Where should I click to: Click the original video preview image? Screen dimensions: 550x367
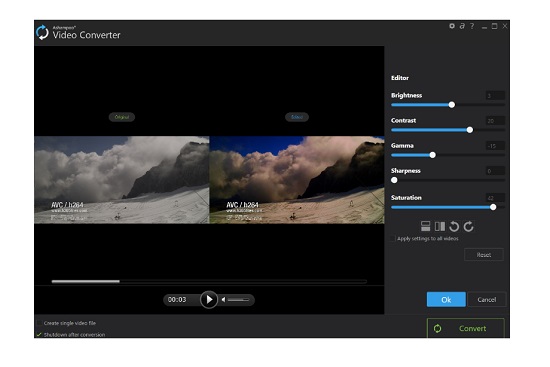coord(122,180)
